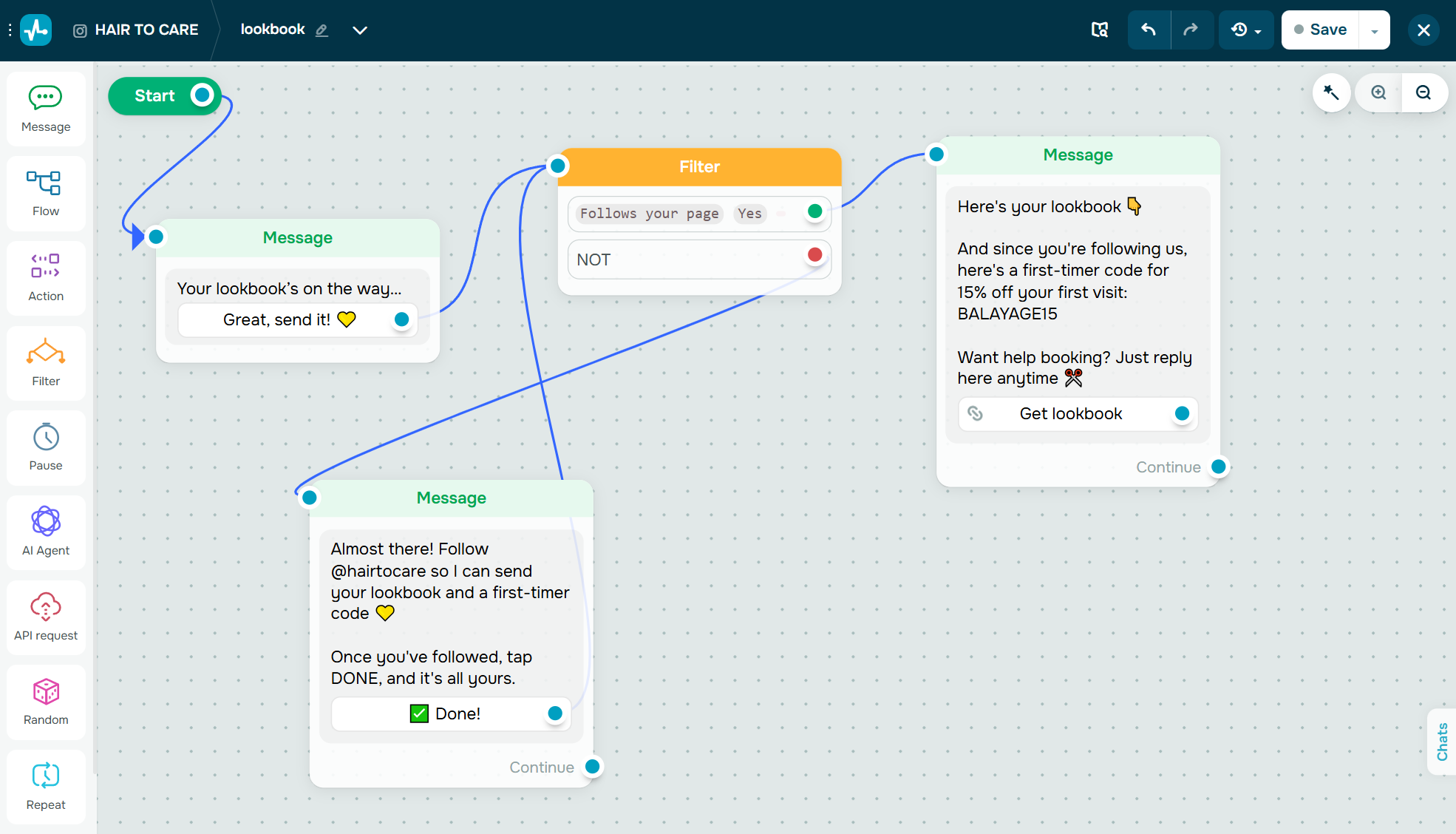
Task: Select the Filter block header
Action: point(699,167)
